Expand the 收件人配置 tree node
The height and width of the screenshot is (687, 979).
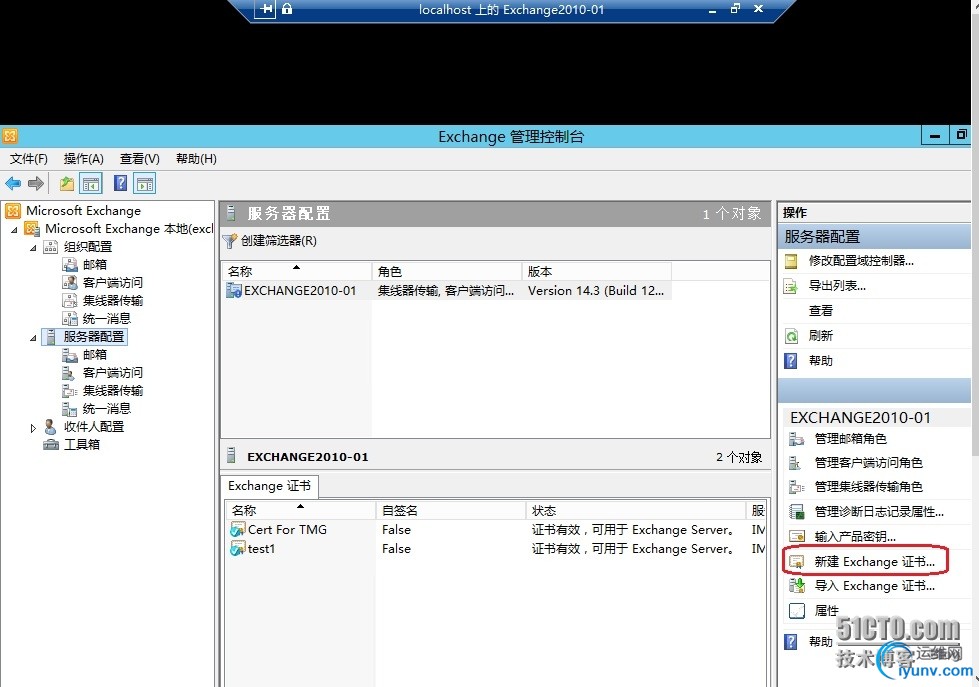(33, 428)
